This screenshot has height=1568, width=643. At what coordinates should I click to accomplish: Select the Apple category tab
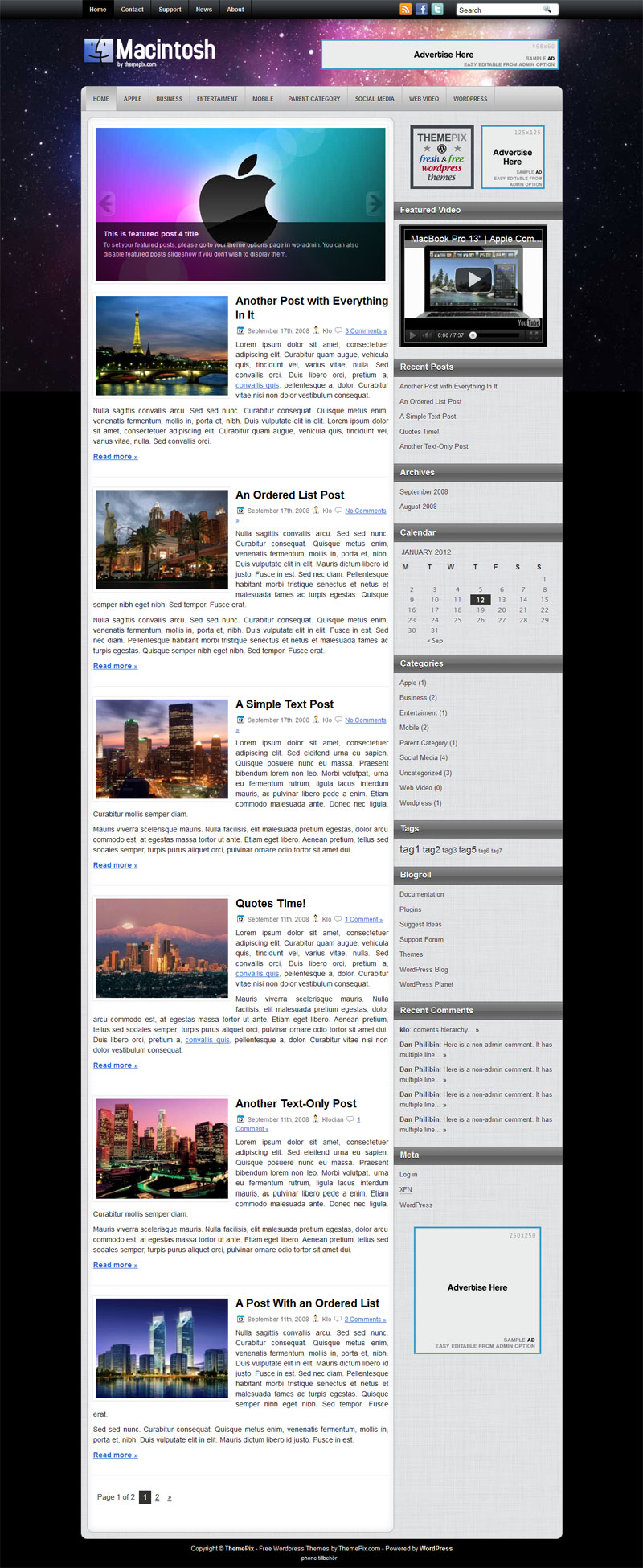(x=133, y=99)
